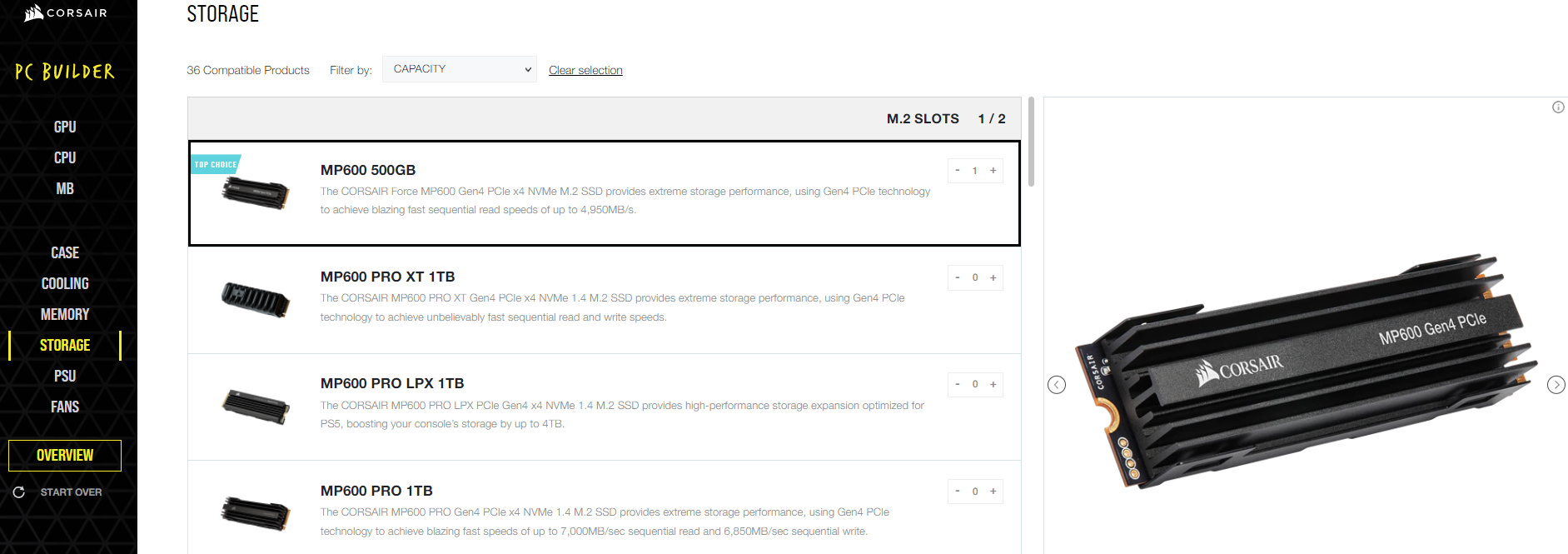Click the product list scrollbar
The height and width of the screenshot is (554, 1568).
click(1031, 142)
